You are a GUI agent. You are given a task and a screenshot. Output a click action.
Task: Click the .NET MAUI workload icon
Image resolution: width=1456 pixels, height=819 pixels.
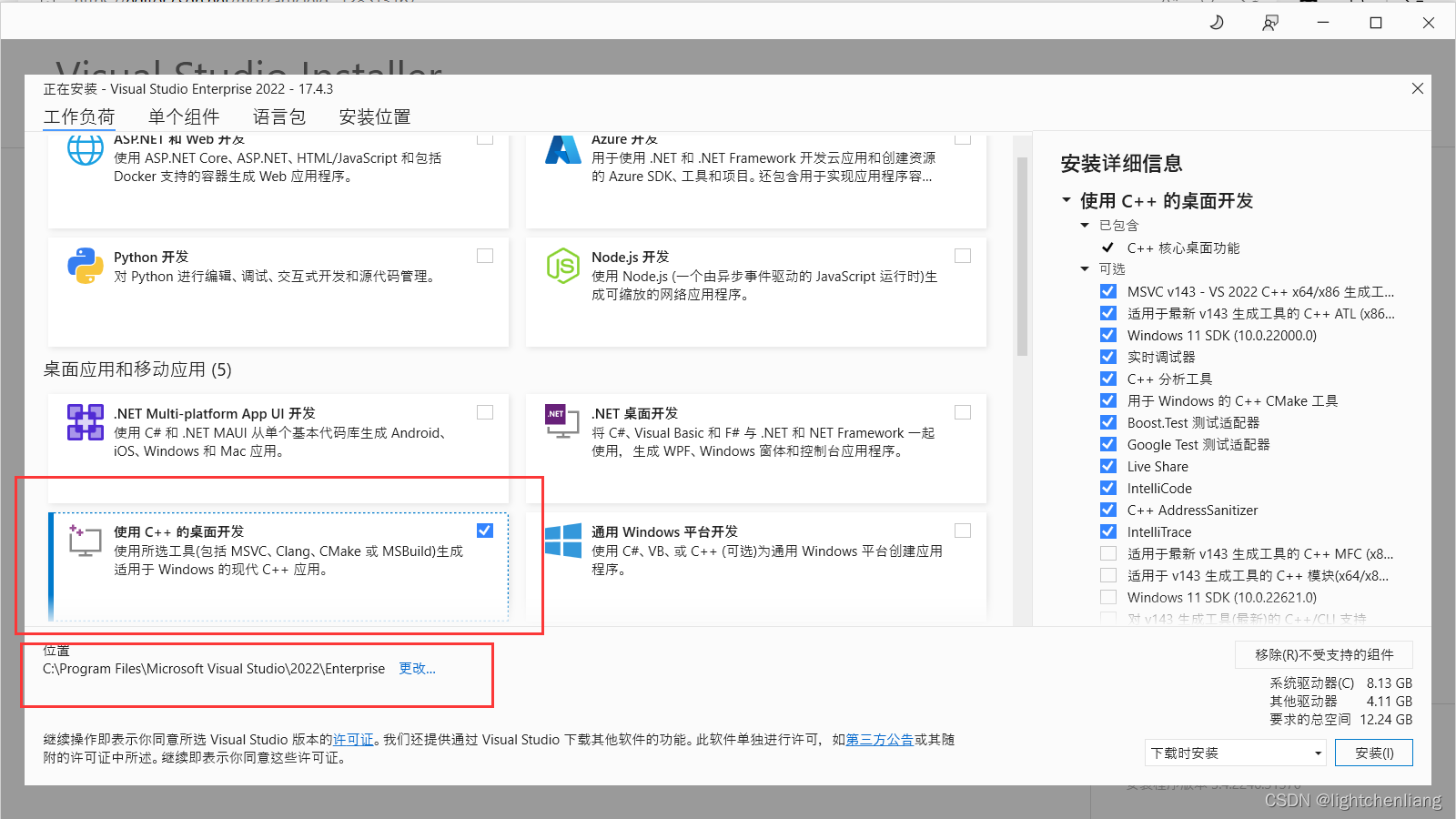[x=86, y=422]
